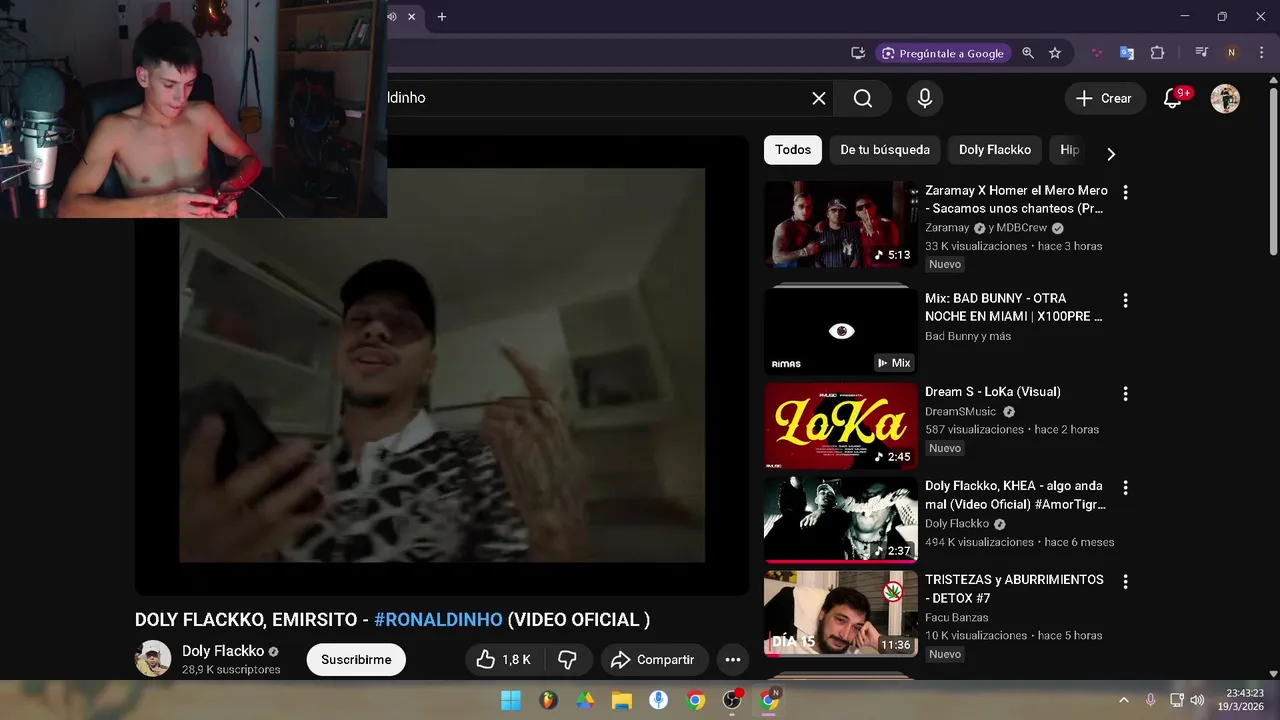Open the Google Translate extension
The image size is (1280, 720).
point(1127,53)
